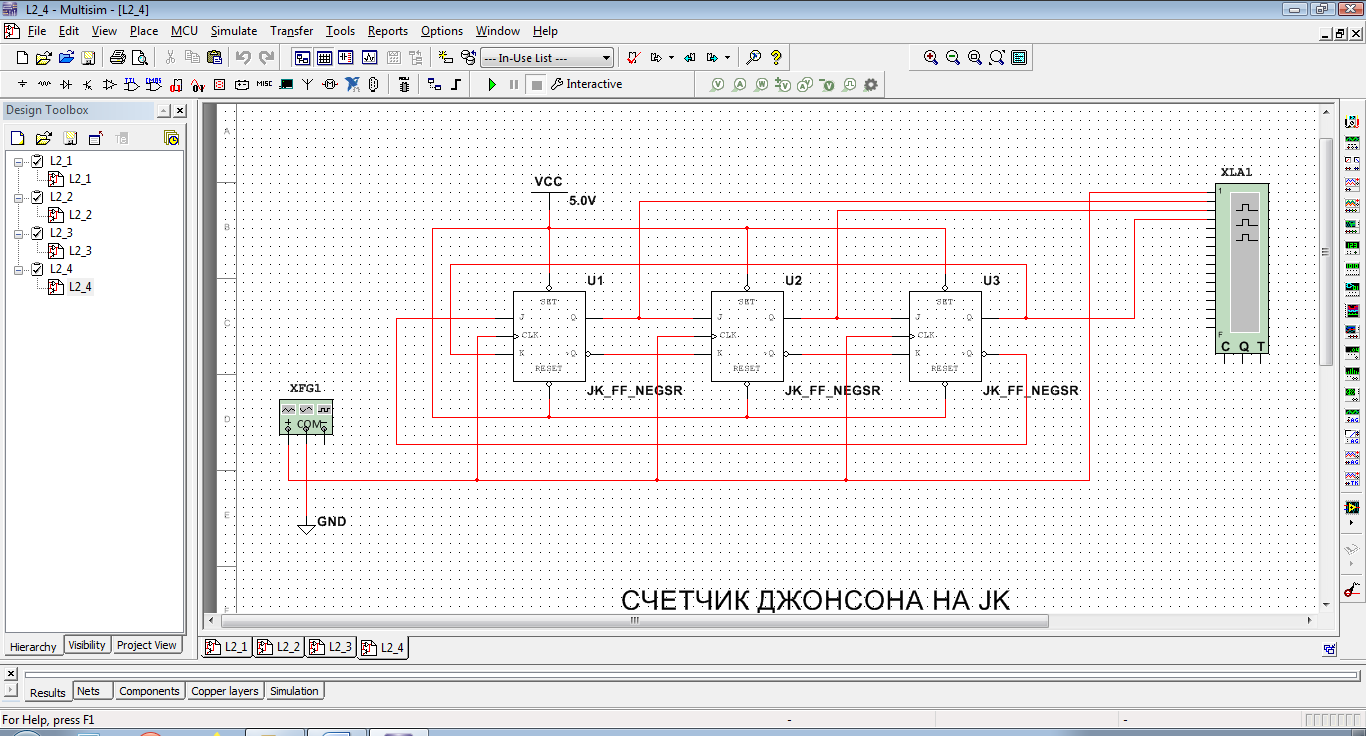Toggle the L2_3 design checkbox
Viewport: 1366px width, 736px height.
point(37,233)
